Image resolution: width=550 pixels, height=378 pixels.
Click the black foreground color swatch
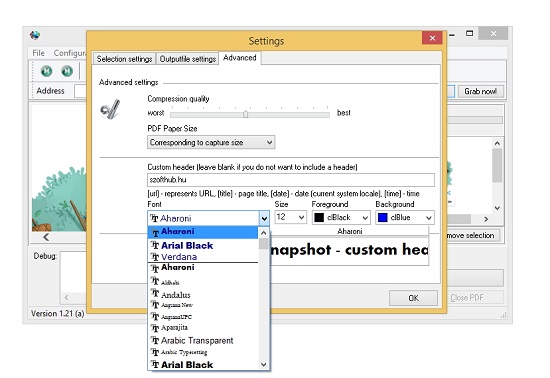319,217
